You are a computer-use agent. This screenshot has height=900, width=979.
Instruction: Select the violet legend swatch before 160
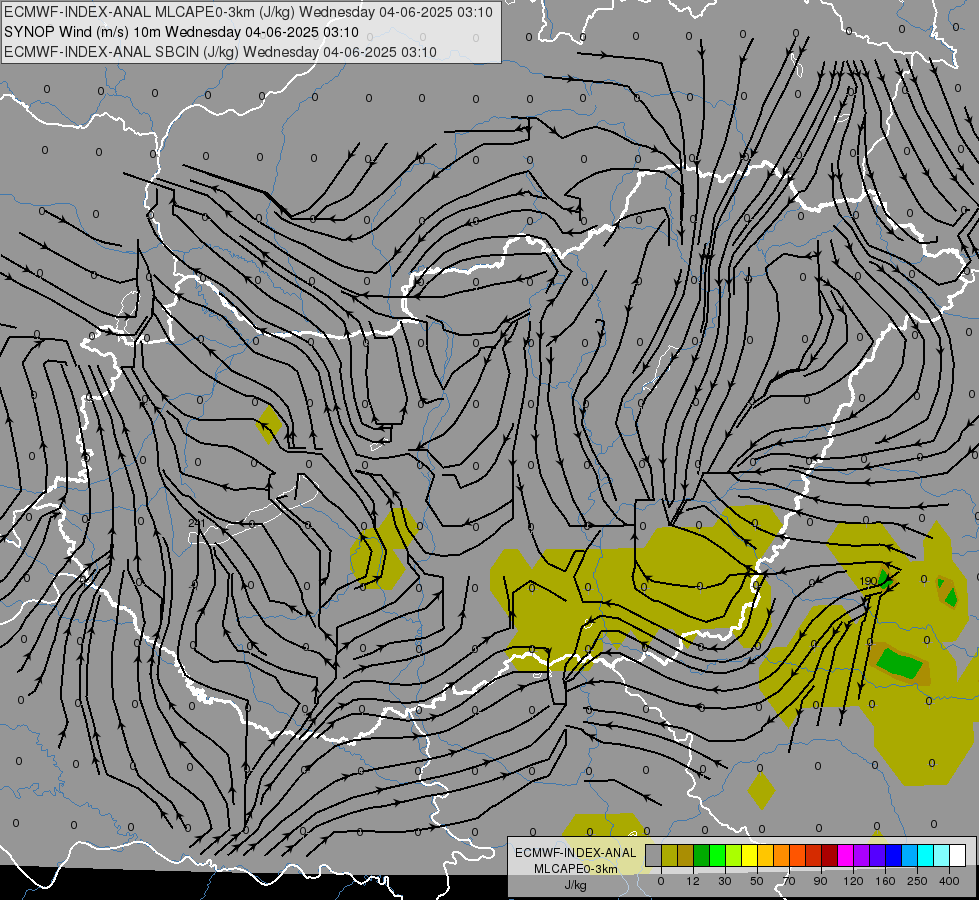pos(878,855)
